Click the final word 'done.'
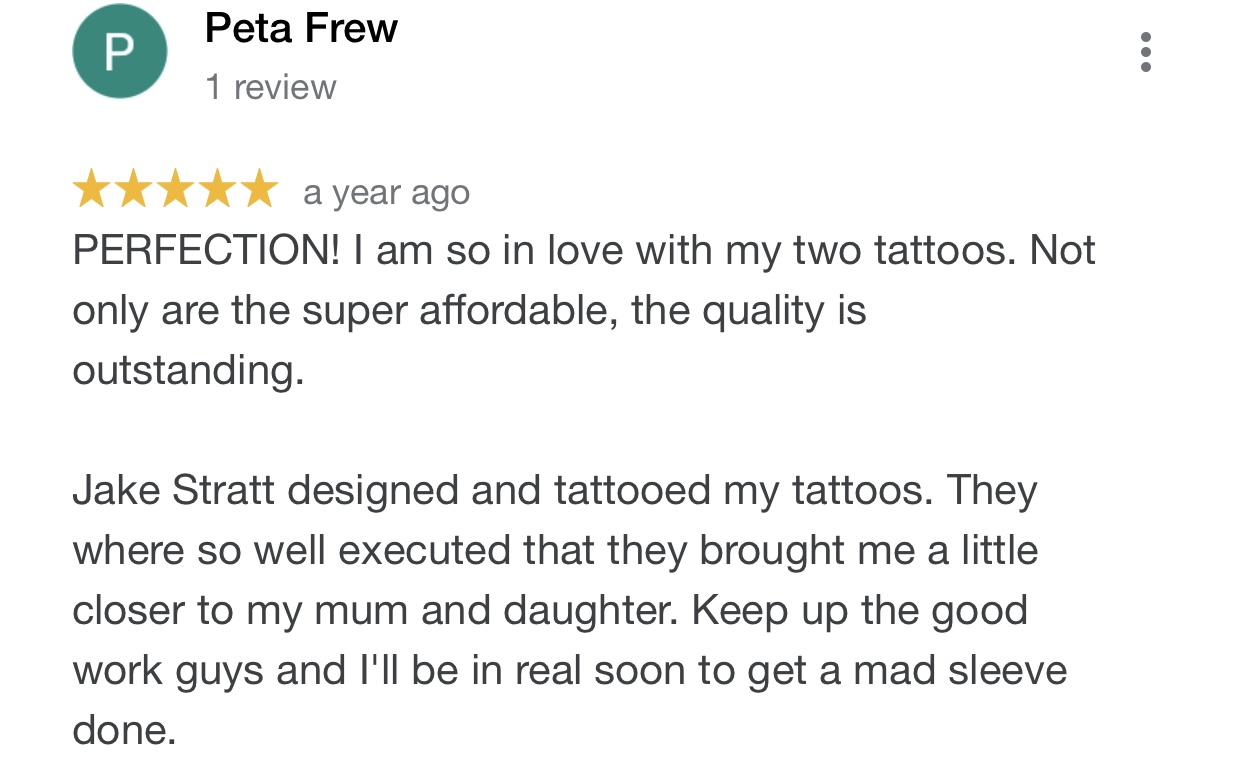The width and height of the screenshot is (1242, 777). pos(125,730)
